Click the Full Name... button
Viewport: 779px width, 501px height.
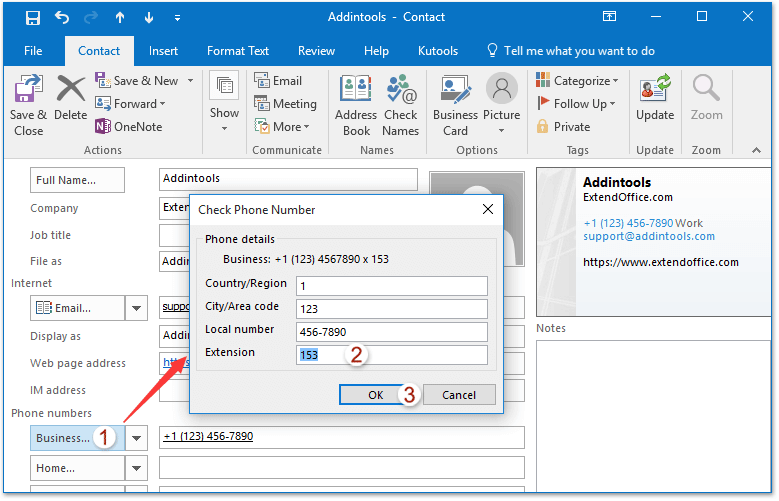pyautogui.click(x=78, y=180)
